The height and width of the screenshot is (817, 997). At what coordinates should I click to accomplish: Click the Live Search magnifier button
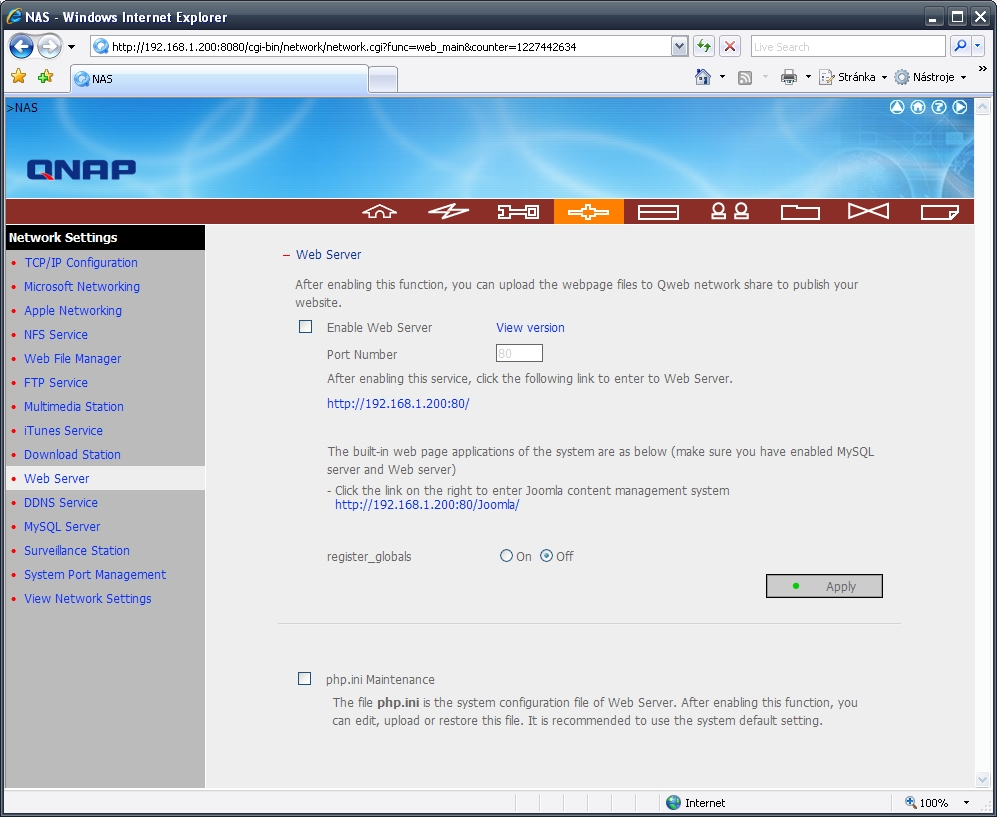point(960,46)
